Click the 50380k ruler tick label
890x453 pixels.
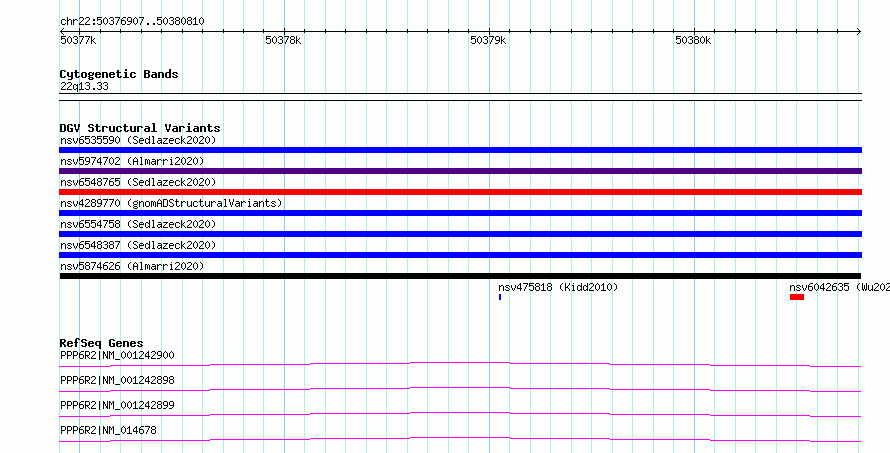(693, 40)
